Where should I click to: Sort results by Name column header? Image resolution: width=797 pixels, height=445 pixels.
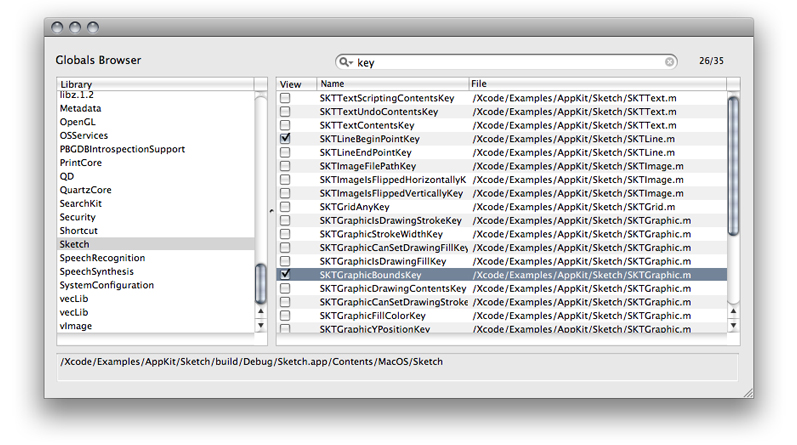392,84
